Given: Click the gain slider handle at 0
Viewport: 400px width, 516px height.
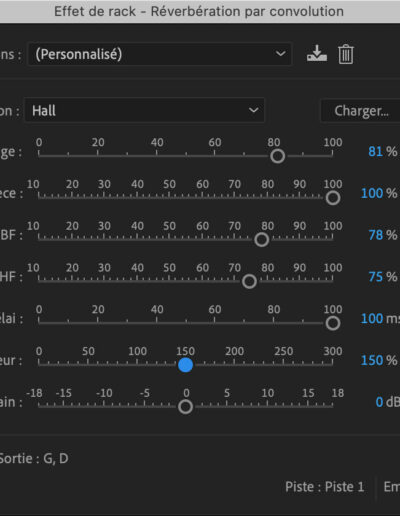Looking at the screenshot, I should (185, 407).
